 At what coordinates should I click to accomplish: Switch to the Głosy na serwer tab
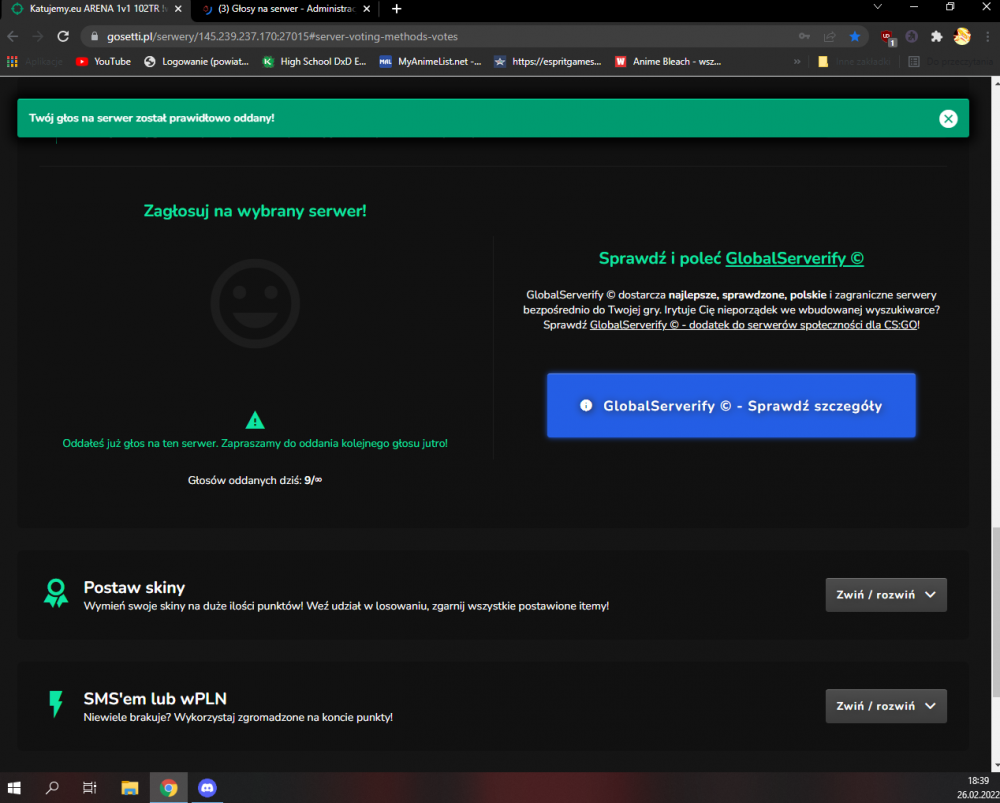pyautogui.click(x=286, y=9)
